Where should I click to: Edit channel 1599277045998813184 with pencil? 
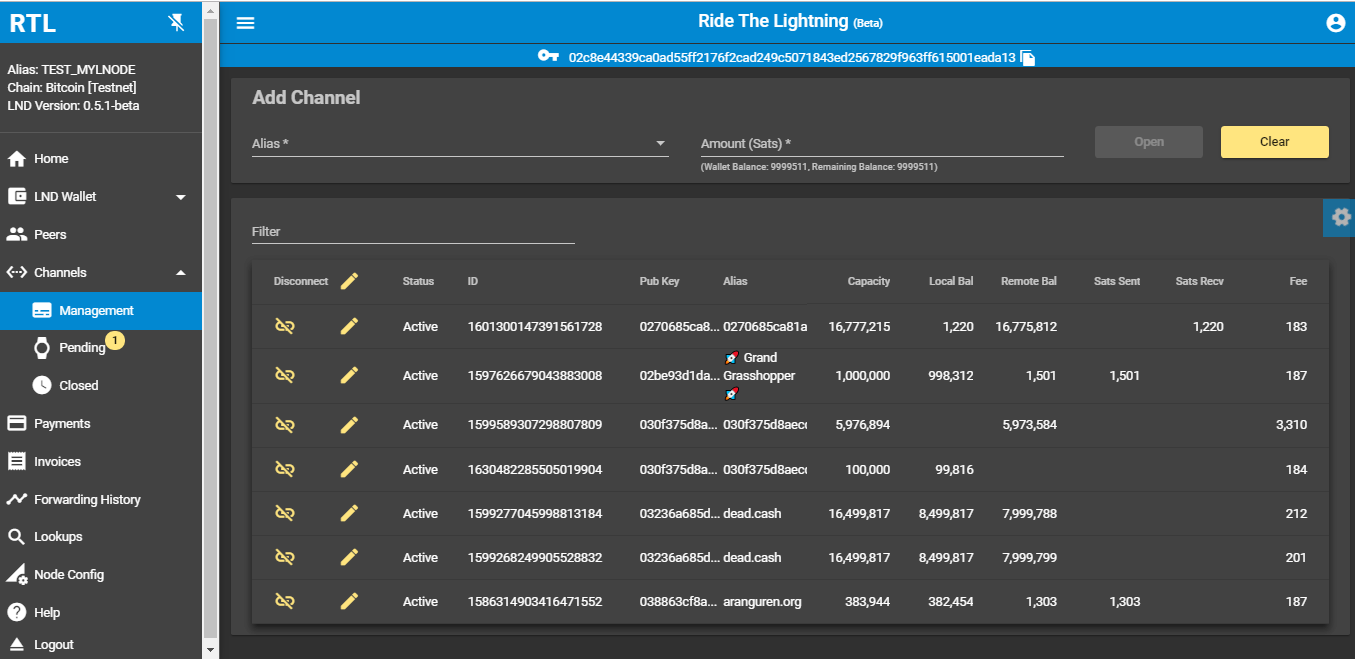point(349,513)
